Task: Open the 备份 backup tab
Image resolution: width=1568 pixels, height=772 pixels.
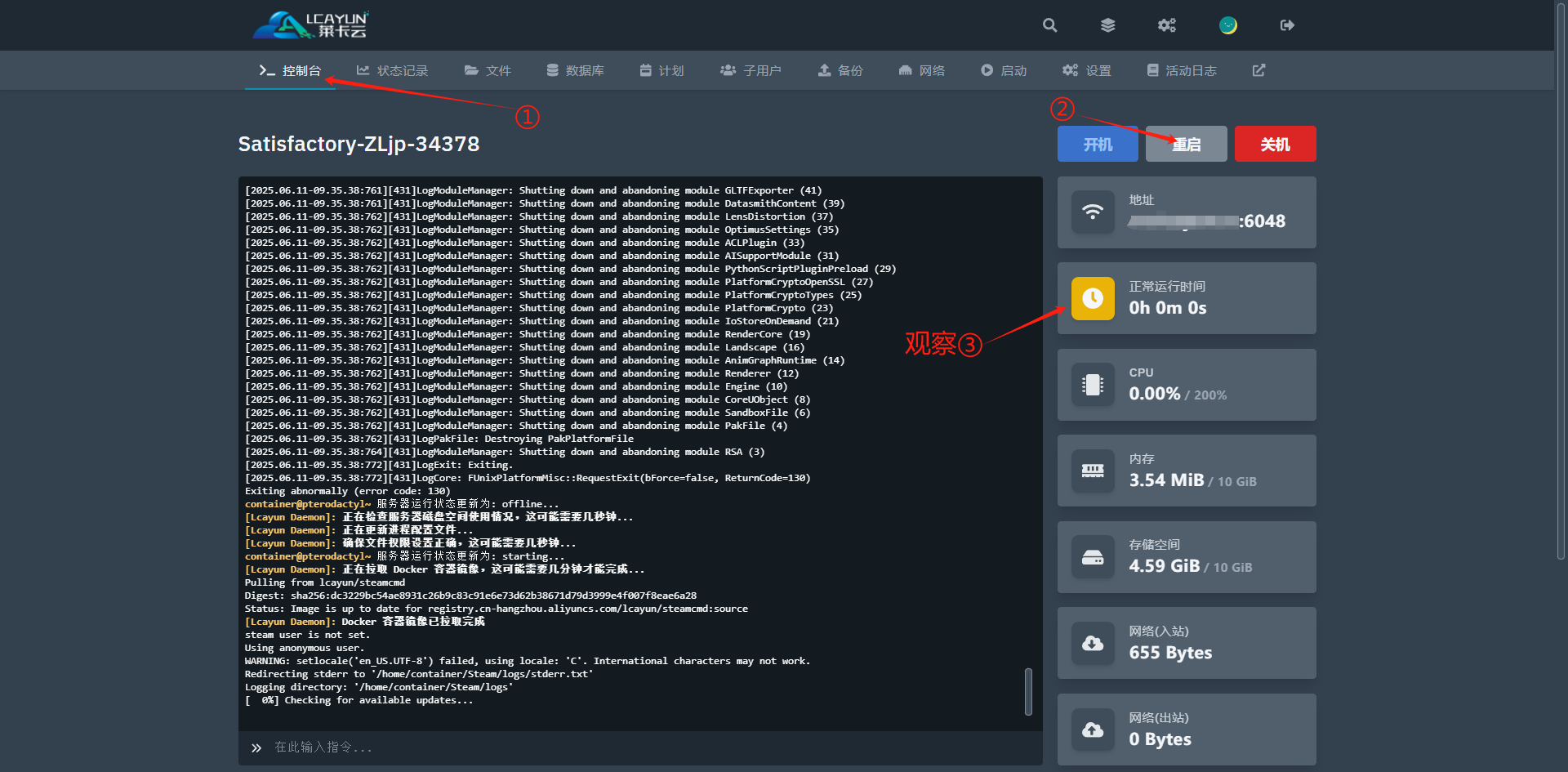Action: [840, 70]
